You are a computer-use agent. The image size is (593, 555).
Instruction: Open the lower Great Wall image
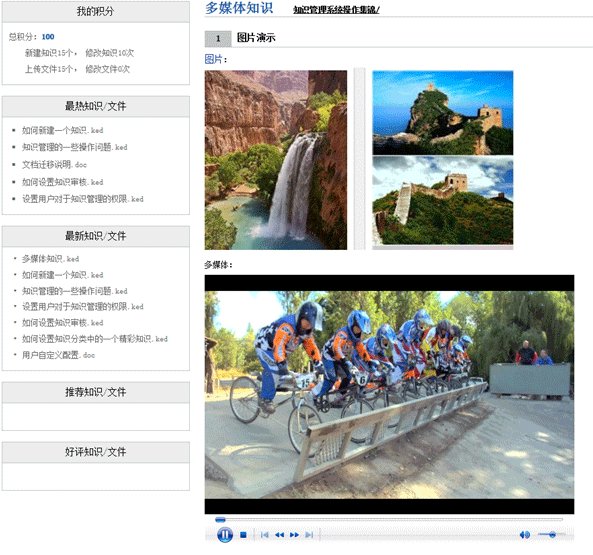[442, 201]
